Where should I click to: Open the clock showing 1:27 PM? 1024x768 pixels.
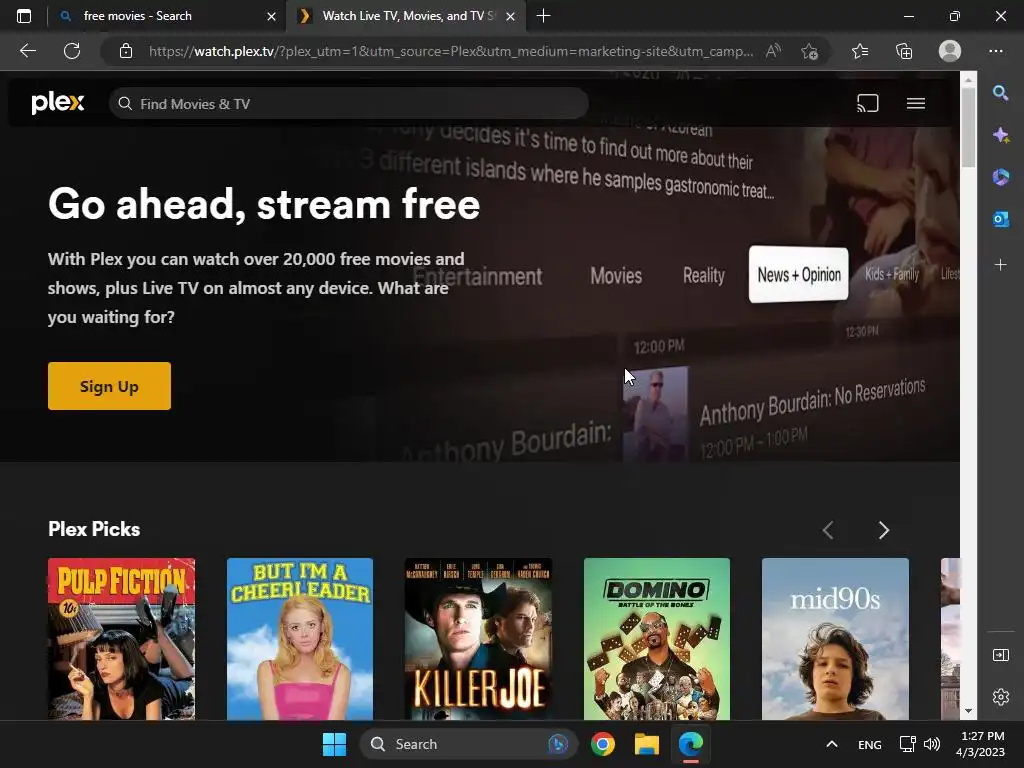tap(981, 744)
